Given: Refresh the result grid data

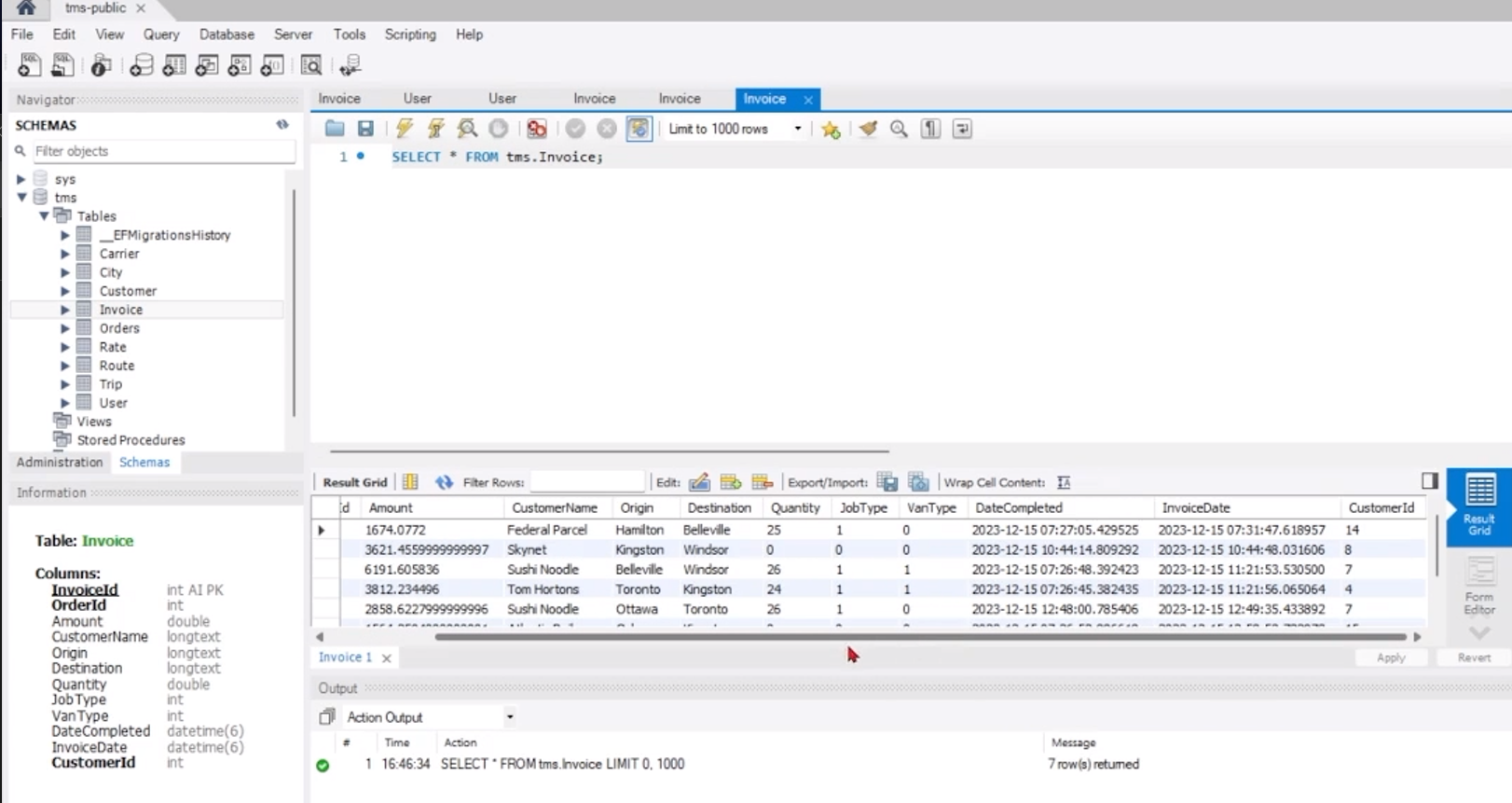Looking at the screenshot, I should pyautogui.click(x=444, y=482).
